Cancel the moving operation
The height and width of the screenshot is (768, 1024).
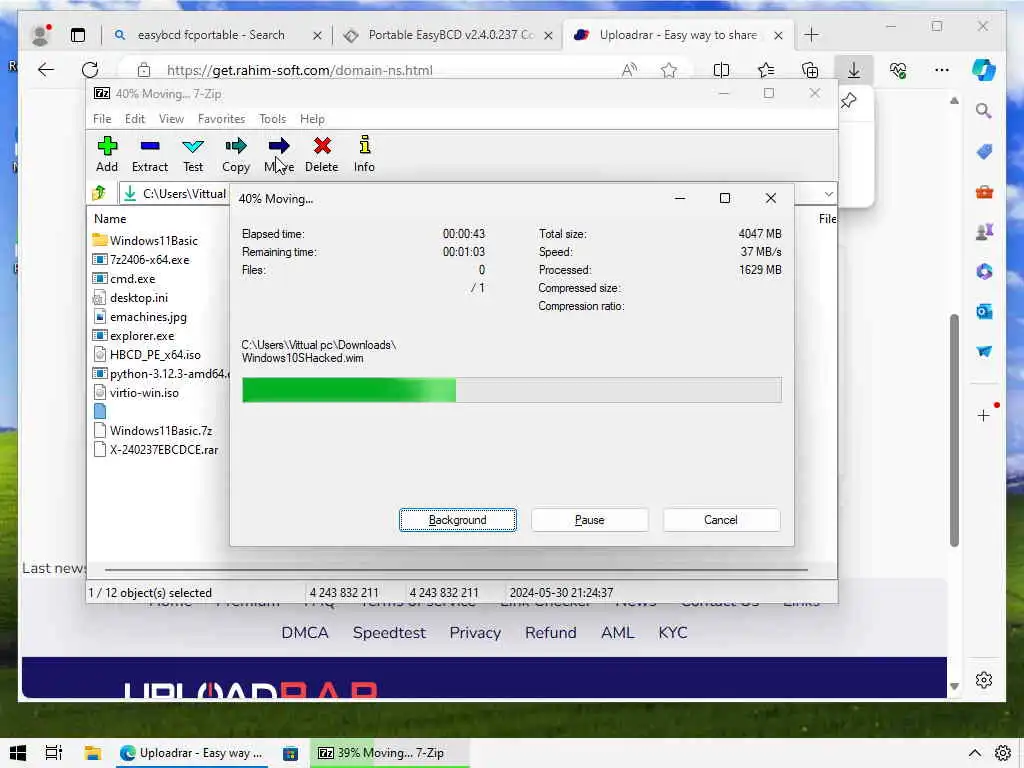coord(721,520)
